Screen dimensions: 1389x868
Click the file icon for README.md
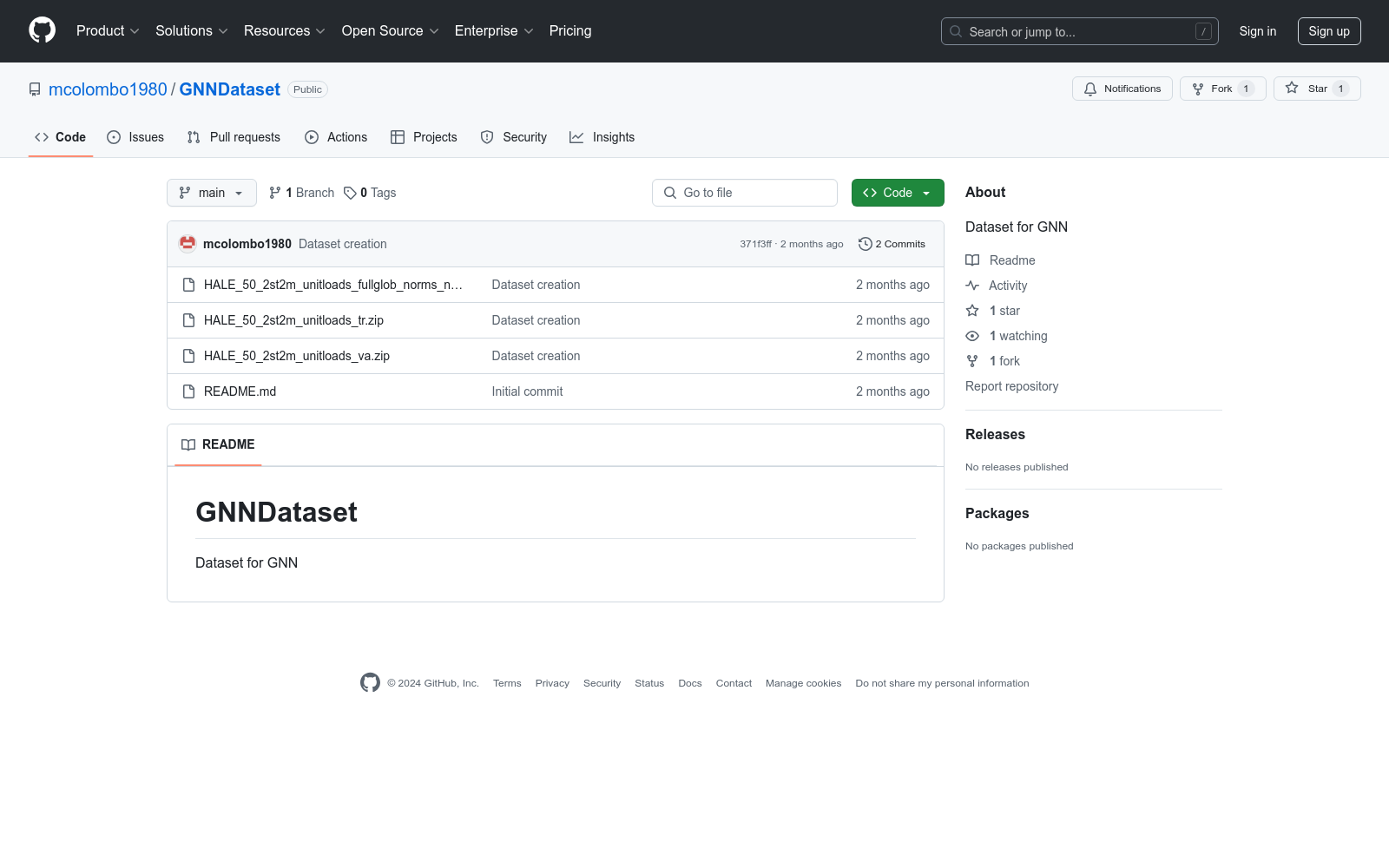click(188, 391)
